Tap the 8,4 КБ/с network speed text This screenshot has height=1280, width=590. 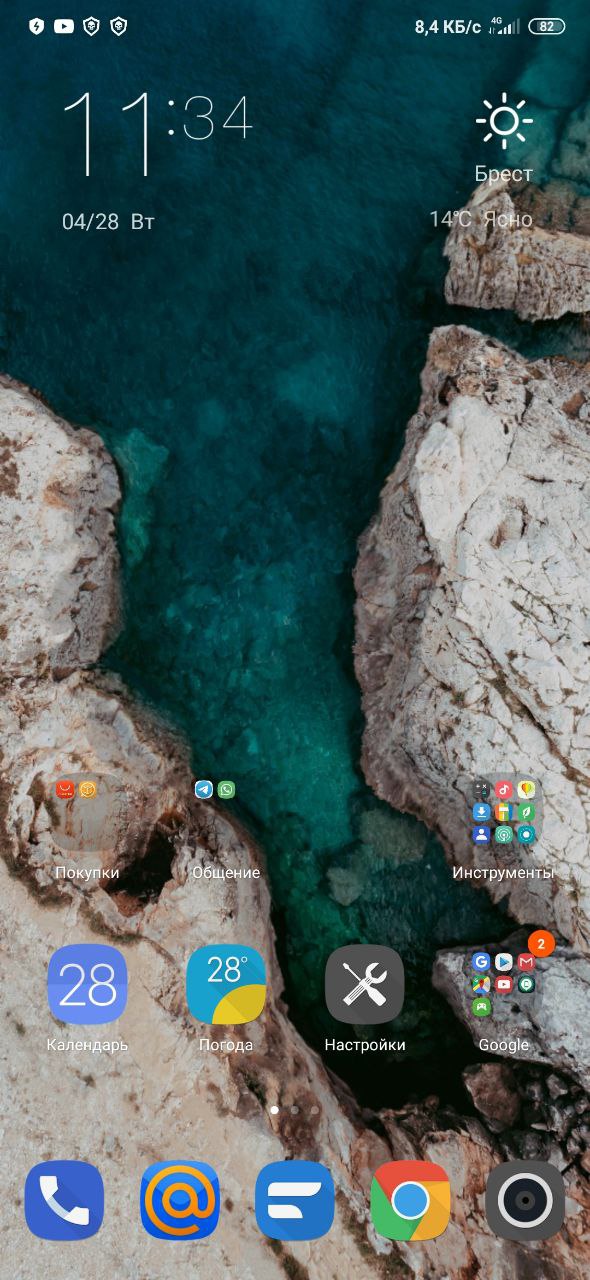coord(448,27)
